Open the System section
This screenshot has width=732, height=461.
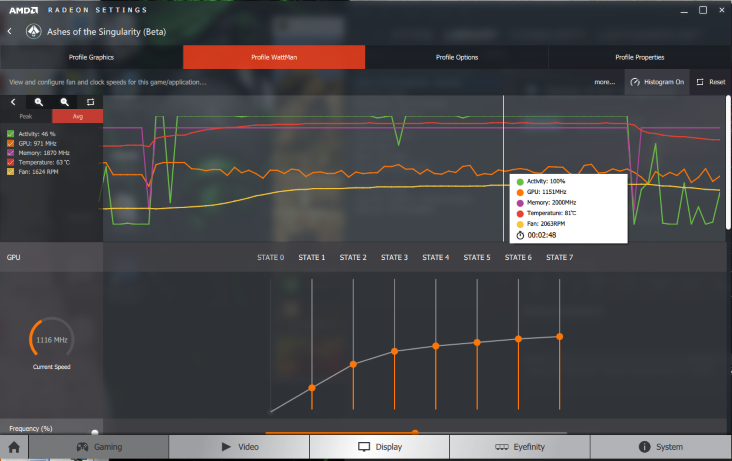[x=661, y=447]
